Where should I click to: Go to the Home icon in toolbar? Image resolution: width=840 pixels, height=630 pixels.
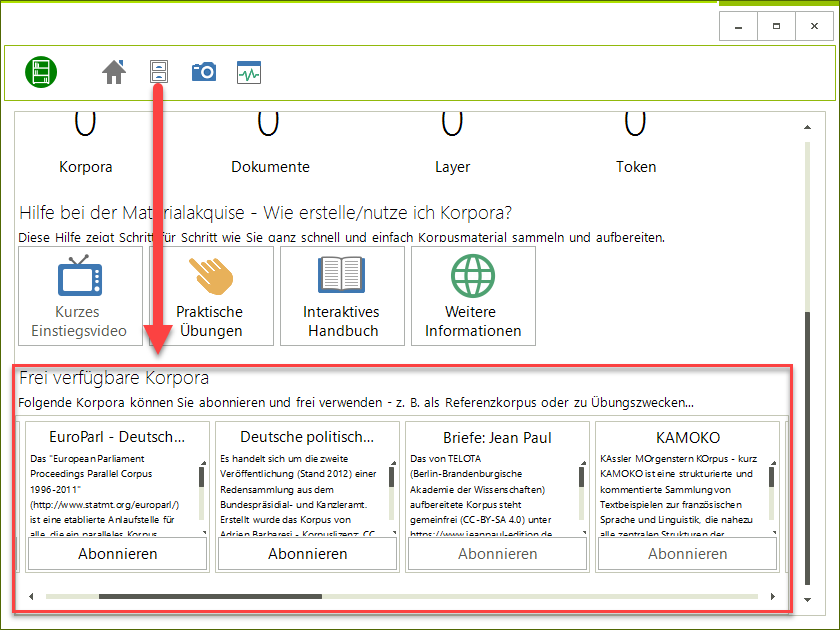[114, 72]
